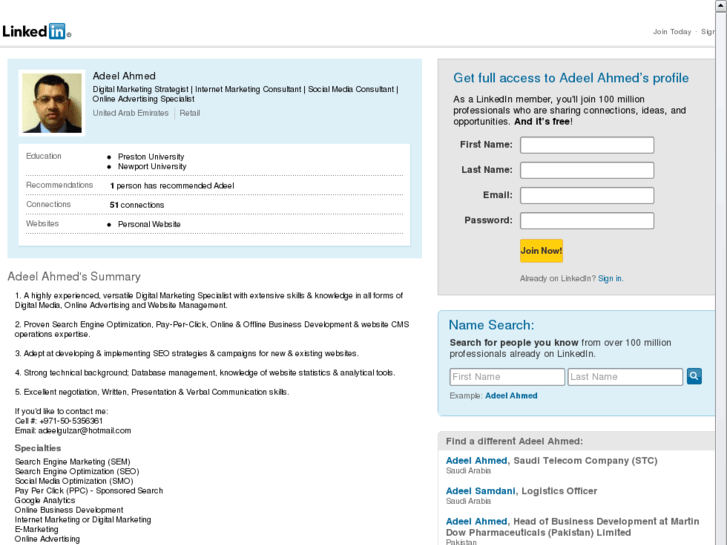Click 'Find a different Adeel Ahmed' header
The width and height of the screenshot is (727, 545).
[514, 441]
